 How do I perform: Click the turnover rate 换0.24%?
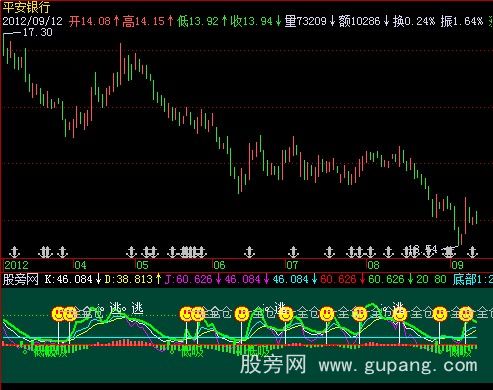tap(414, 21)
